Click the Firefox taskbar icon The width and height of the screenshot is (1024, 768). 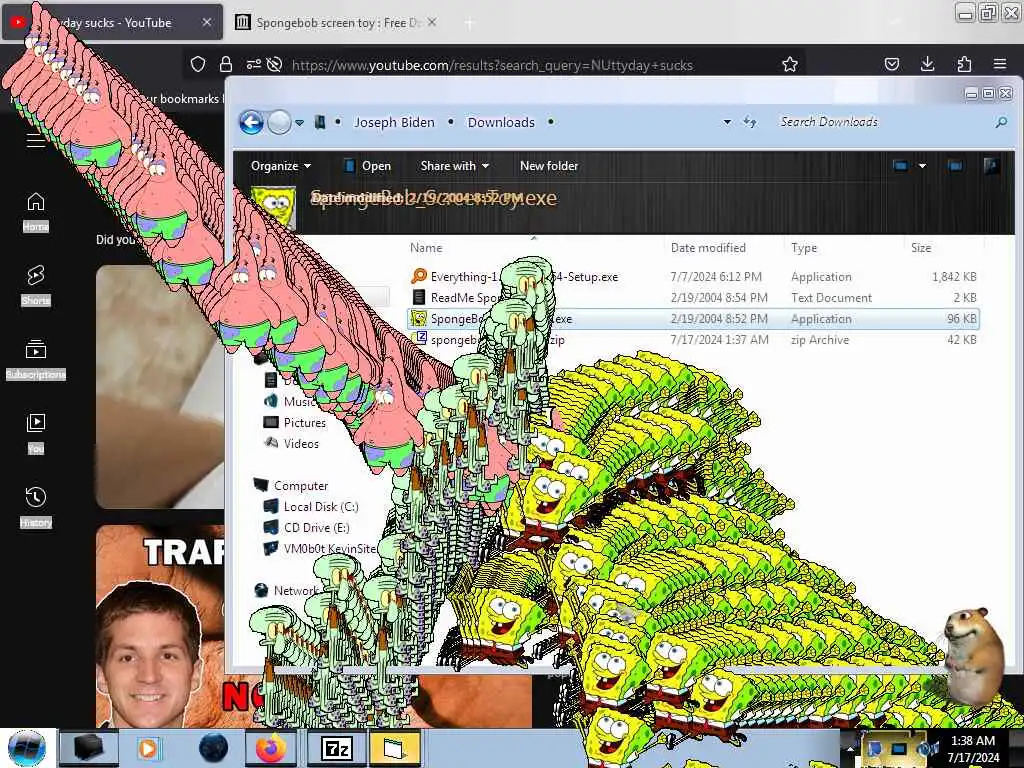[x=271, y=748]
